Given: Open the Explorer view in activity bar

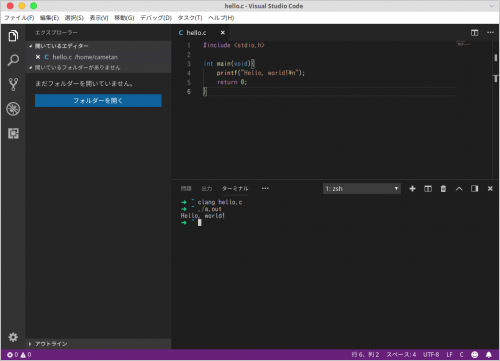Looking at the screenshot, I should point(13,36).
